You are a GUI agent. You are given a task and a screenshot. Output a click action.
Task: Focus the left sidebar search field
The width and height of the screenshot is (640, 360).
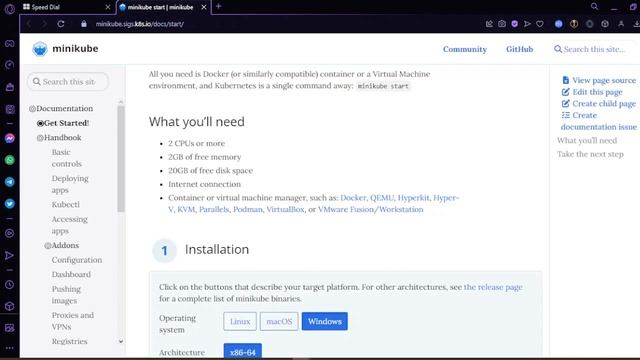tap(68, 82)
